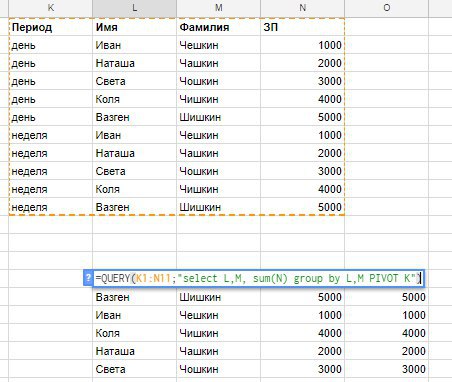Screen dimensions: 452x382
Task: Select the column K header
Action: click(51, 8)
